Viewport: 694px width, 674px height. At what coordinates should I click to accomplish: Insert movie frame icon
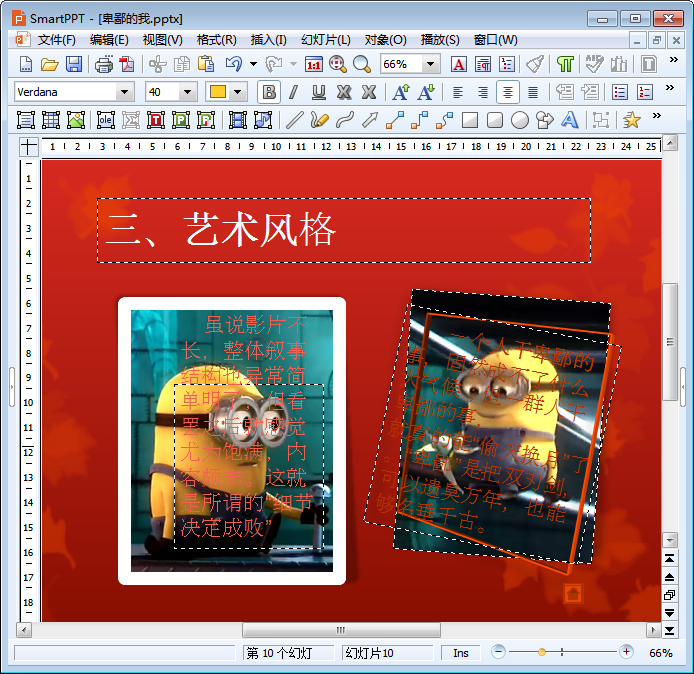tap(238, 120)
